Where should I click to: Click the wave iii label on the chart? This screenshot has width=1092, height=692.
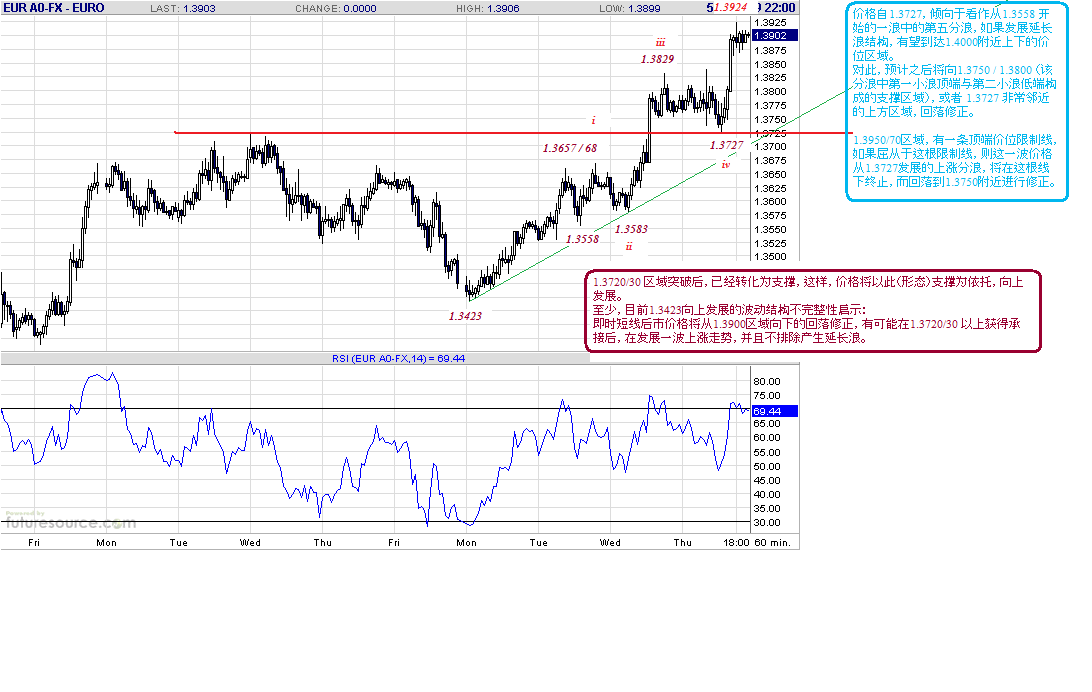point(660,42)
